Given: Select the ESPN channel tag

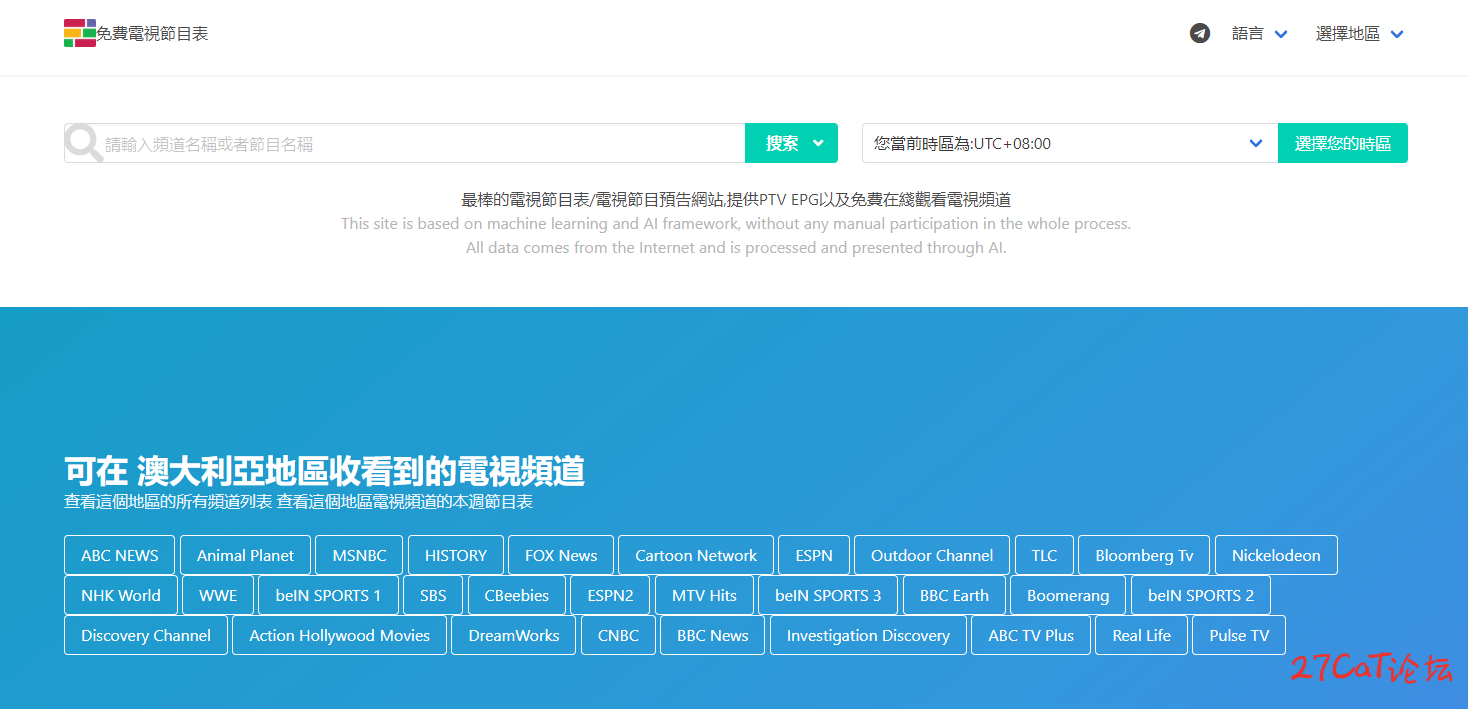Looking at the screenshot, I should (814, 555).
